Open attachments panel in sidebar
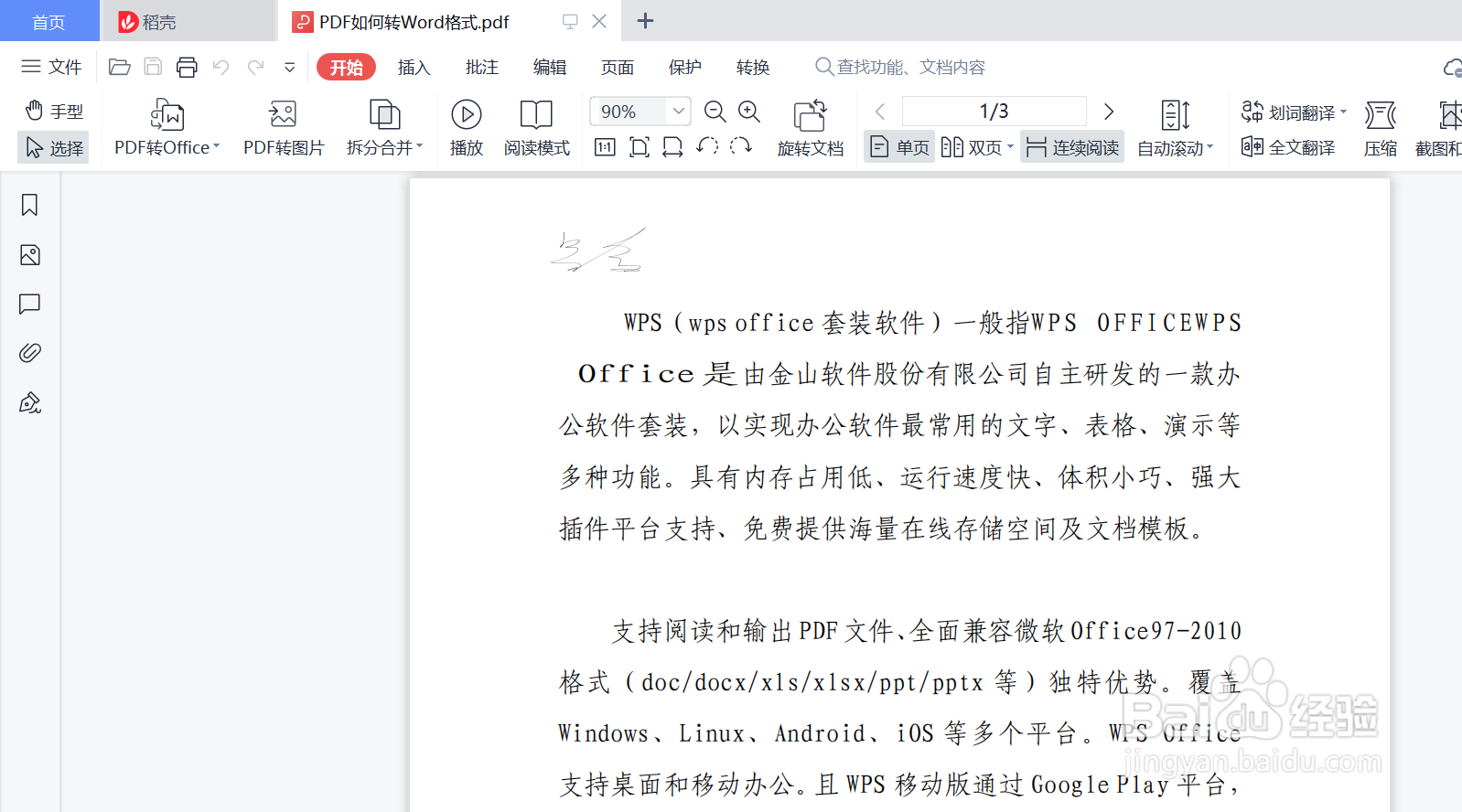1462x812 pixels. 29,353
